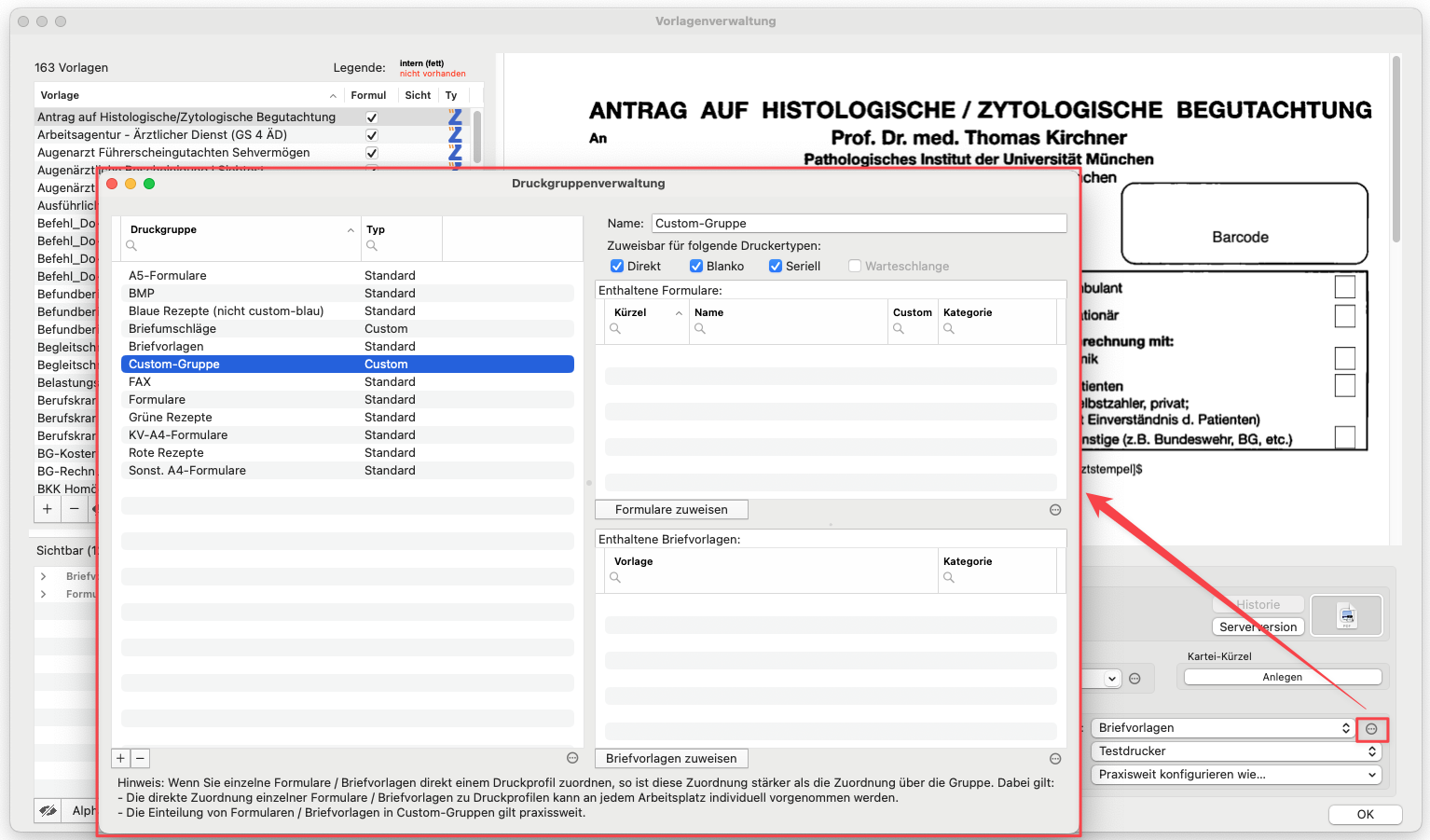Toggle the Seriell printer type checkbox
1430x840 pixels.
(776, 267)
